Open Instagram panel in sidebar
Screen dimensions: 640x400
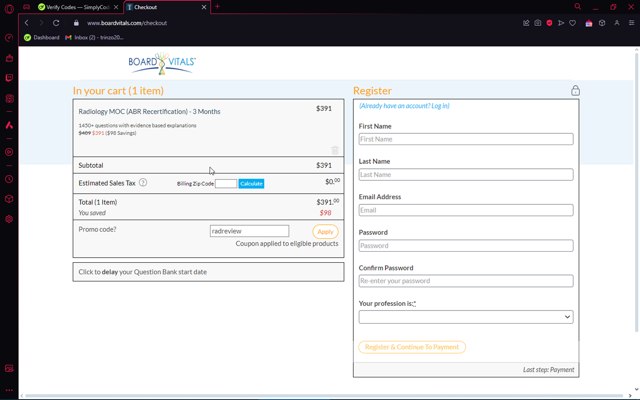click(x=9, y=98)
